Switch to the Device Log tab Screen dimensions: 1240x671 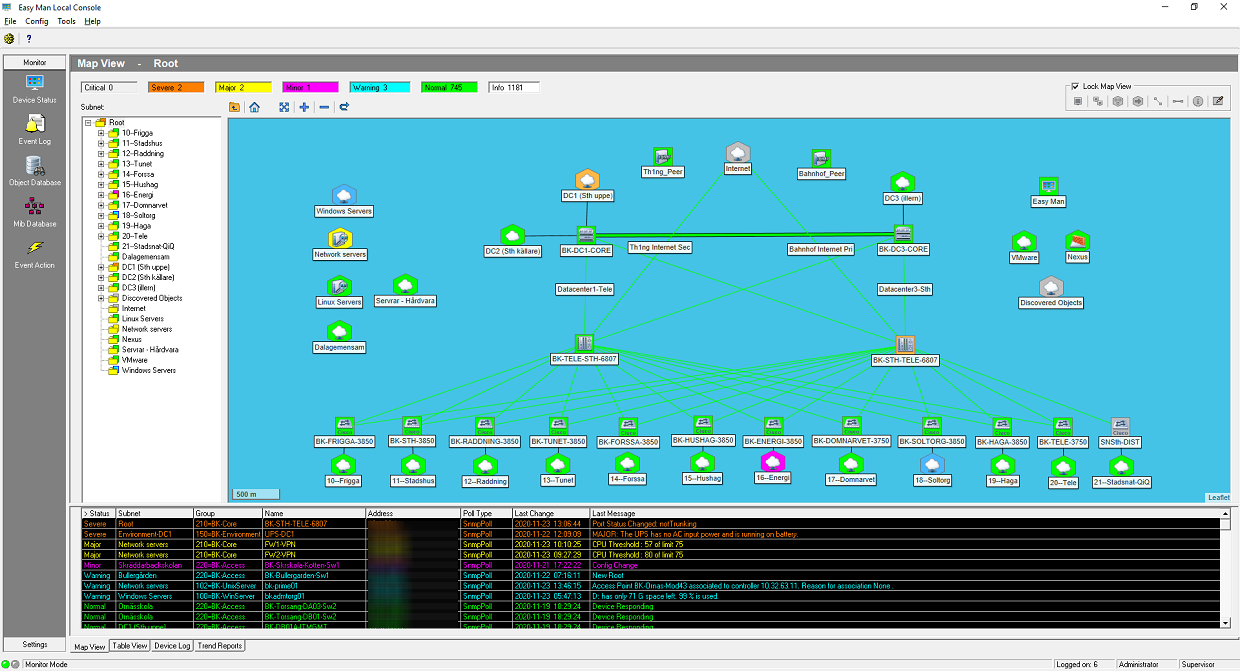(172, 646)
